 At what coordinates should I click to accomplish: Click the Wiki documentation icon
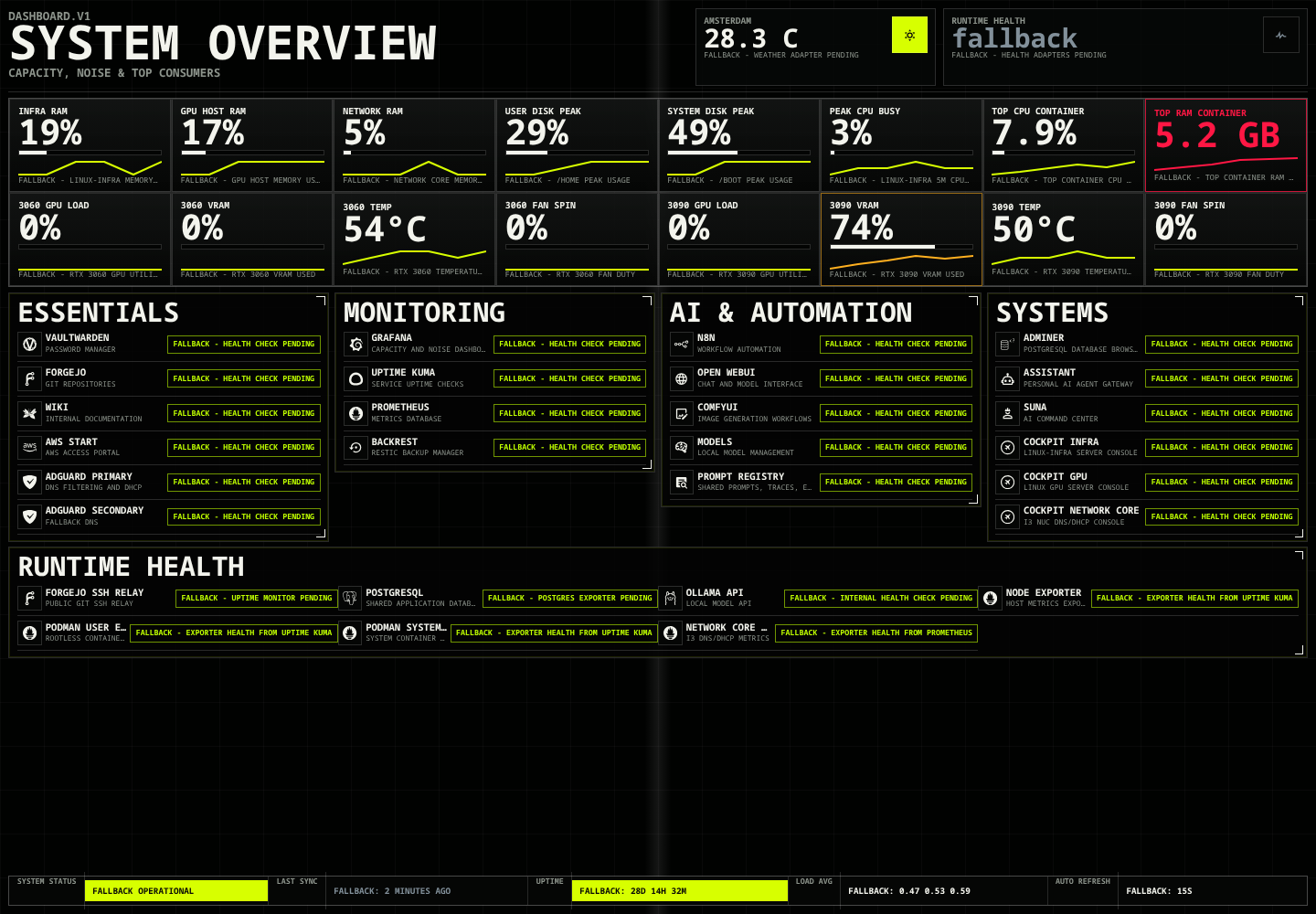(x=29, y=413)
